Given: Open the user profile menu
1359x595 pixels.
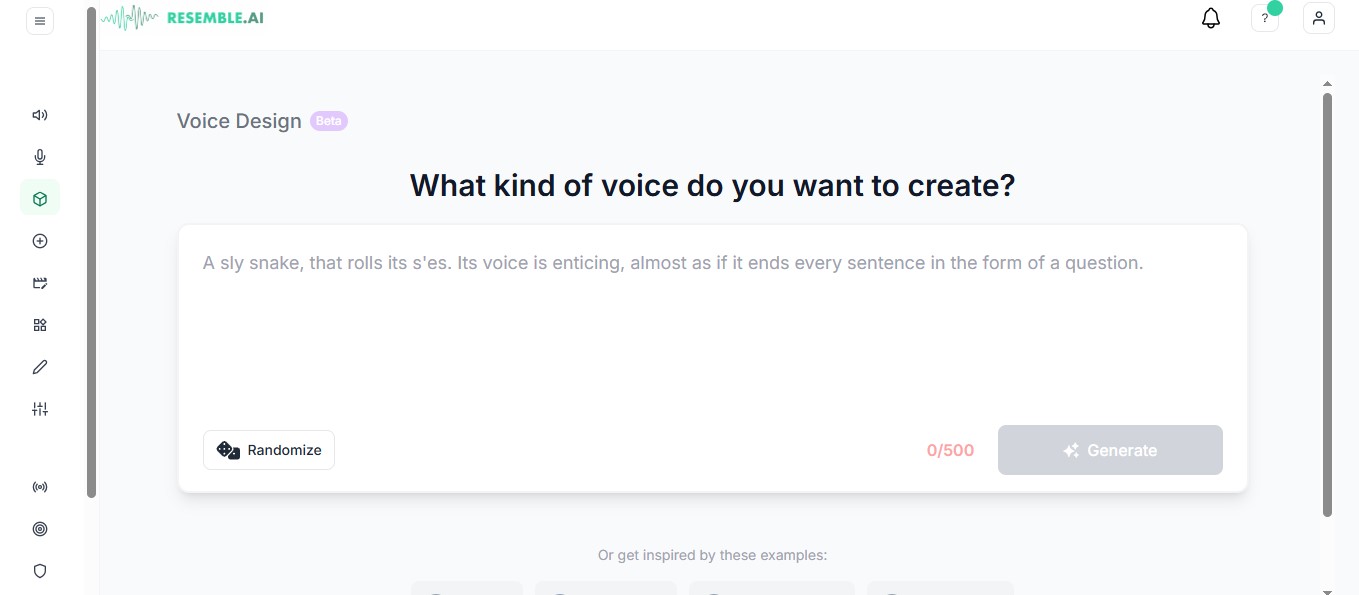Looking at the screenshot, I should click(x=1319, y=18).
